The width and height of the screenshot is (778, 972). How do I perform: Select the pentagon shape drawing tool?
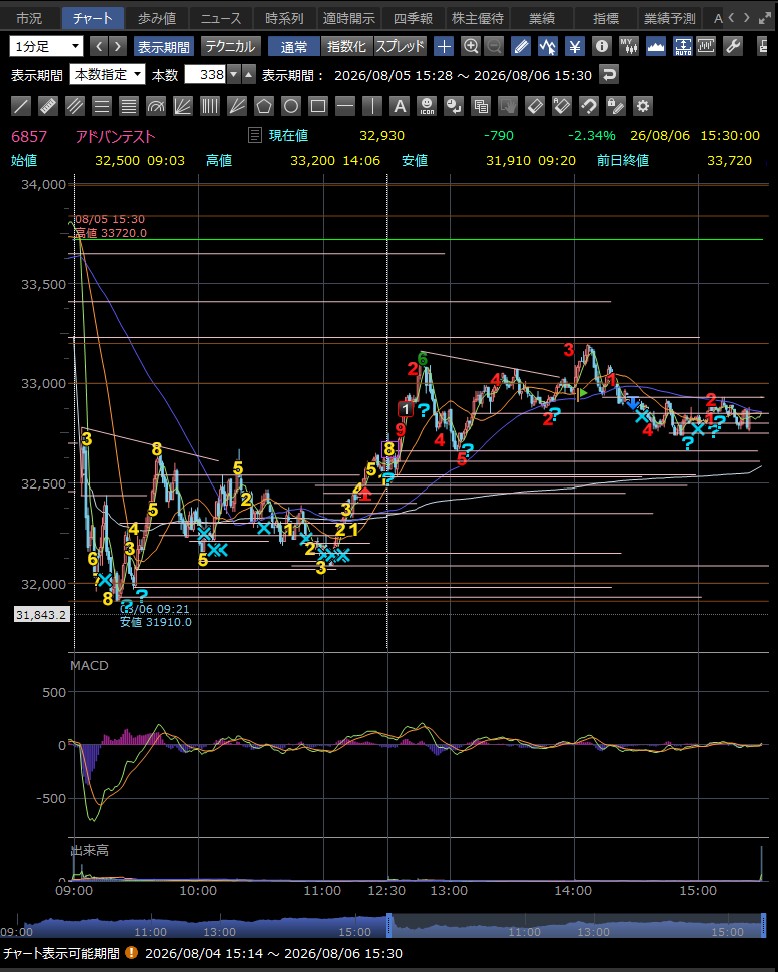tap(263, 106)
